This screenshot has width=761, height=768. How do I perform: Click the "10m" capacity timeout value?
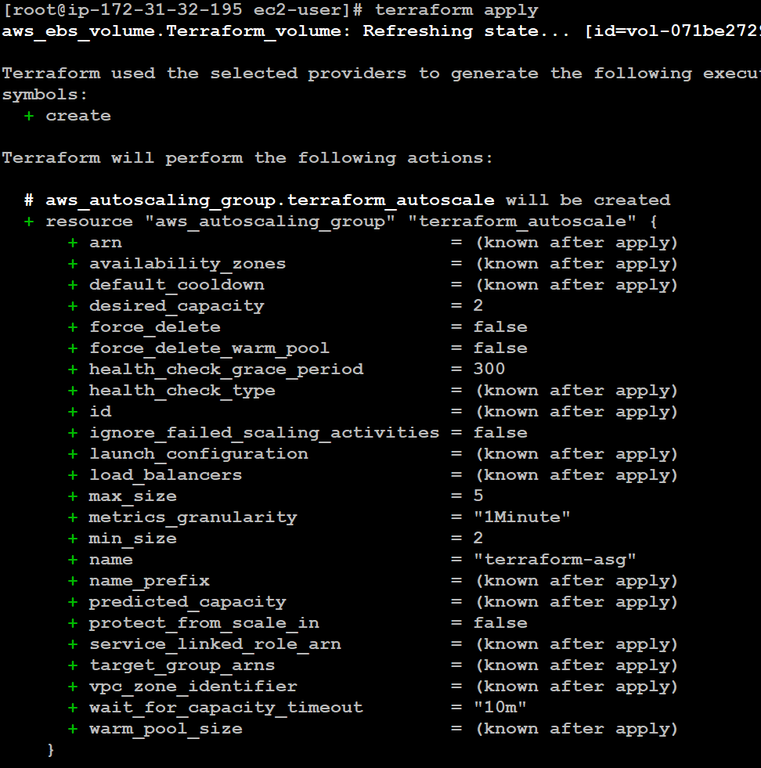[500, 707]
